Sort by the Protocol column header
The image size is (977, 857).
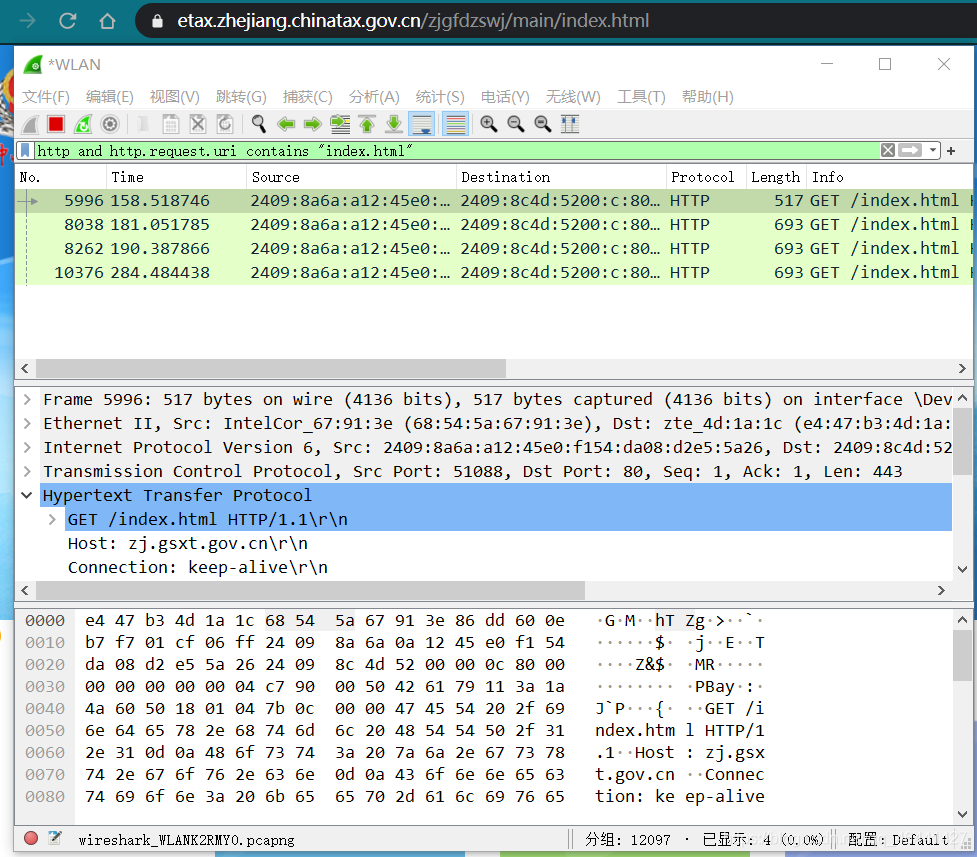(706, 178)
